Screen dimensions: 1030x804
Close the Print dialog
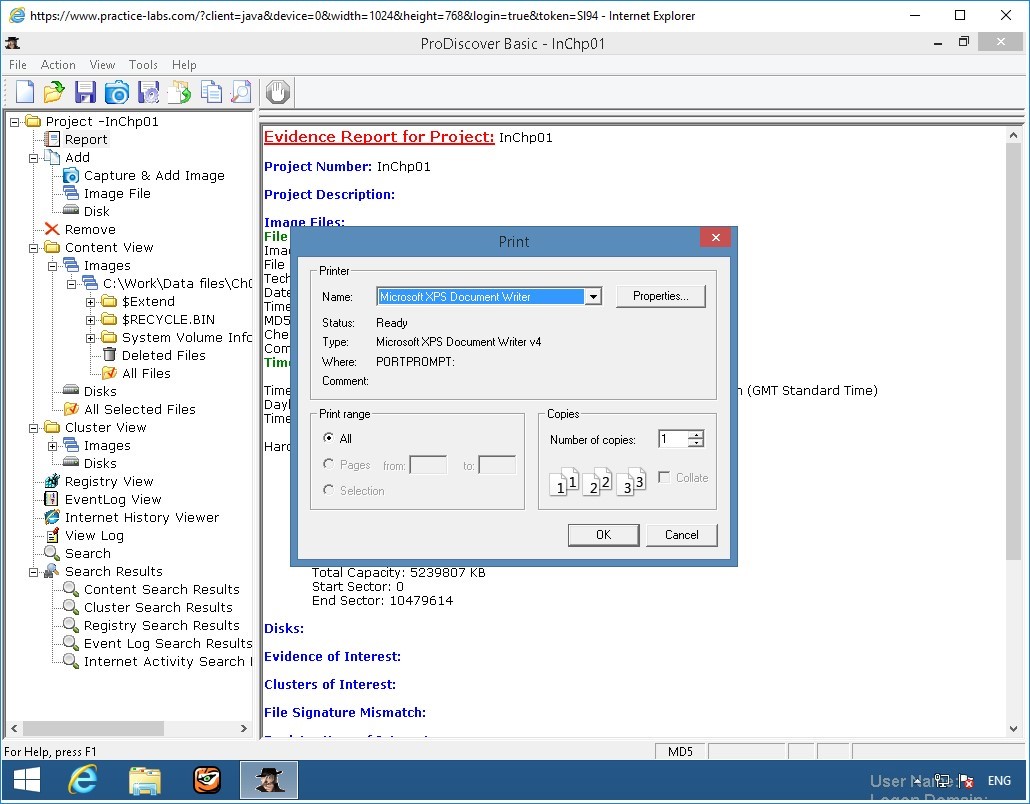coord(716,237)
